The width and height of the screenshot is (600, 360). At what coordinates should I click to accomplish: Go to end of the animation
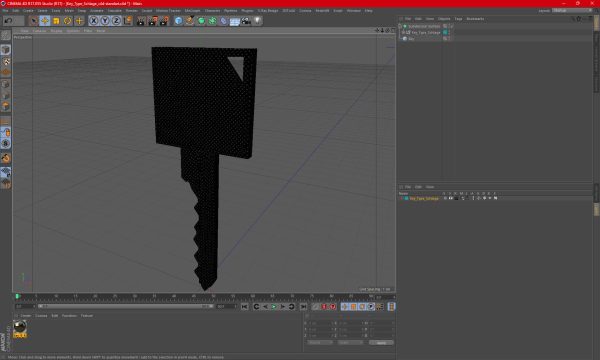(x=303, y=307)
